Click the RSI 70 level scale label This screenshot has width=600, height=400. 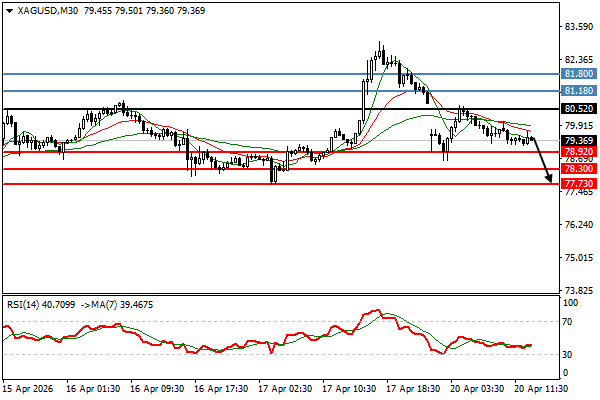click(569, 322)
